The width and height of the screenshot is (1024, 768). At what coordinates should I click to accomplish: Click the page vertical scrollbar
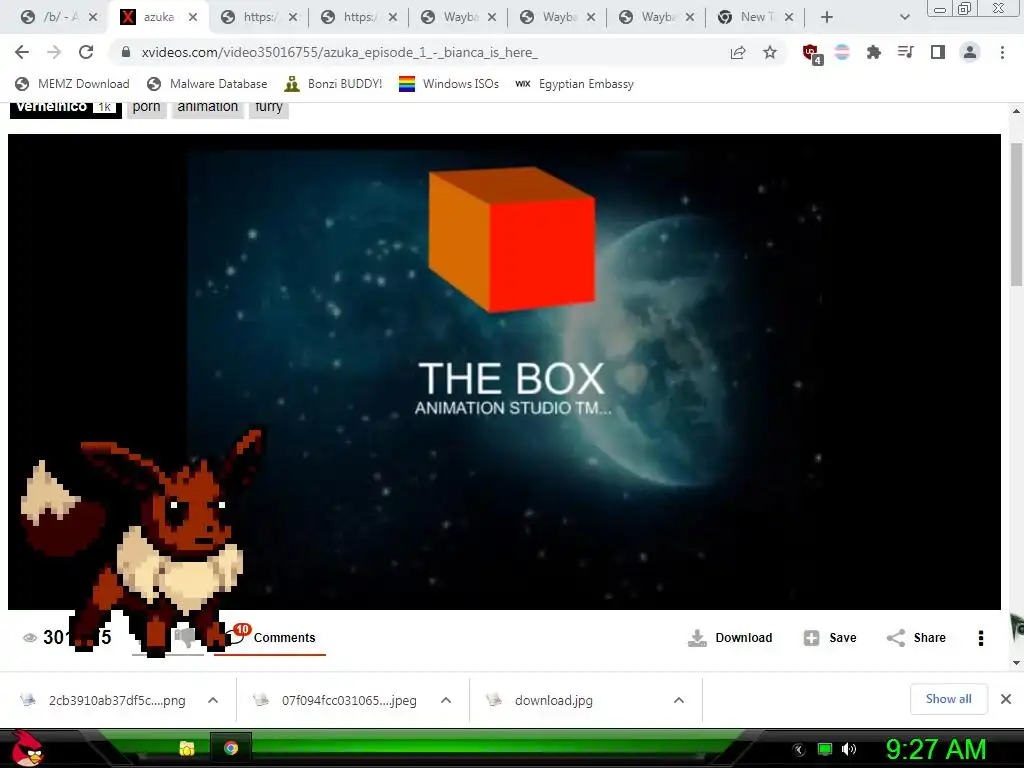1016,214
